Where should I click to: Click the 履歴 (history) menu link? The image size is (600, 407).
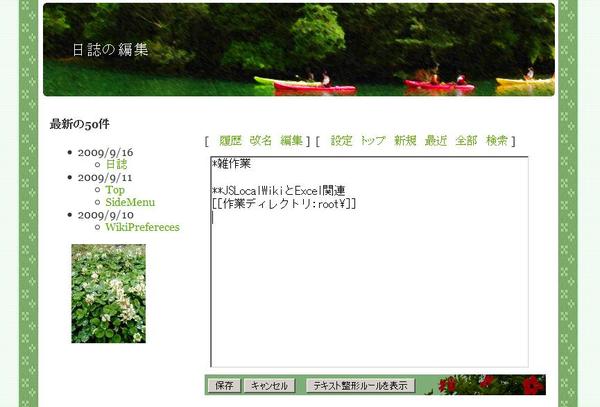[x=230, y=141]
